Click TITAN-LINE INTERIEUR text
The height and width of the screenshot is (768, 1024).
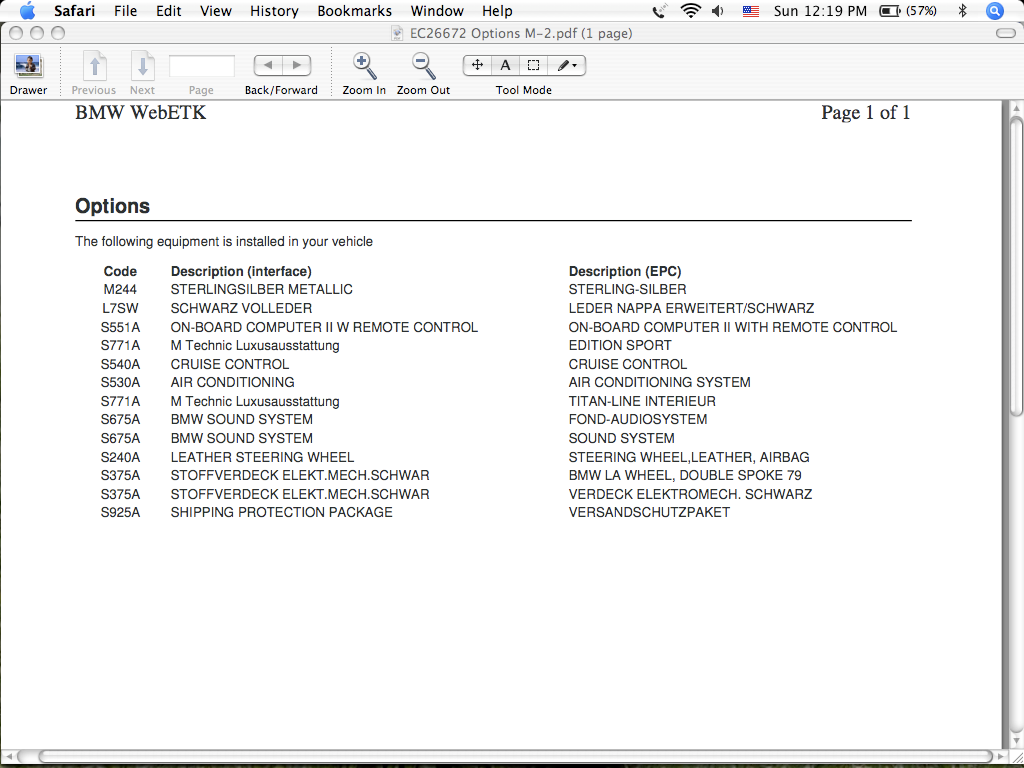click(x=642, y=401)
